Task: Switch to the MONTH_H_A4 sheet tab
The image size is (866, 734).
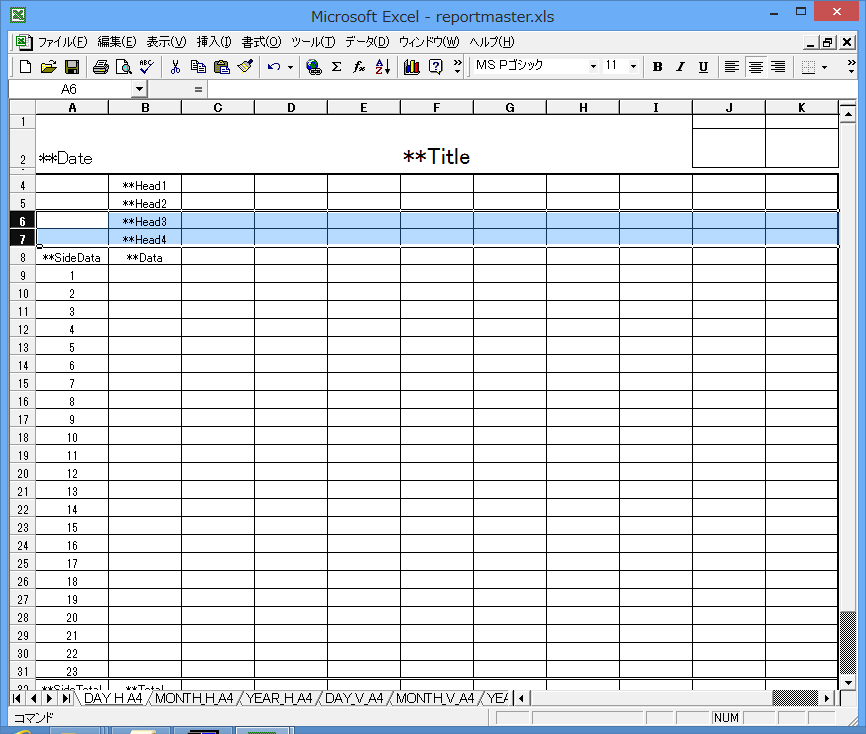Action: 195,698
